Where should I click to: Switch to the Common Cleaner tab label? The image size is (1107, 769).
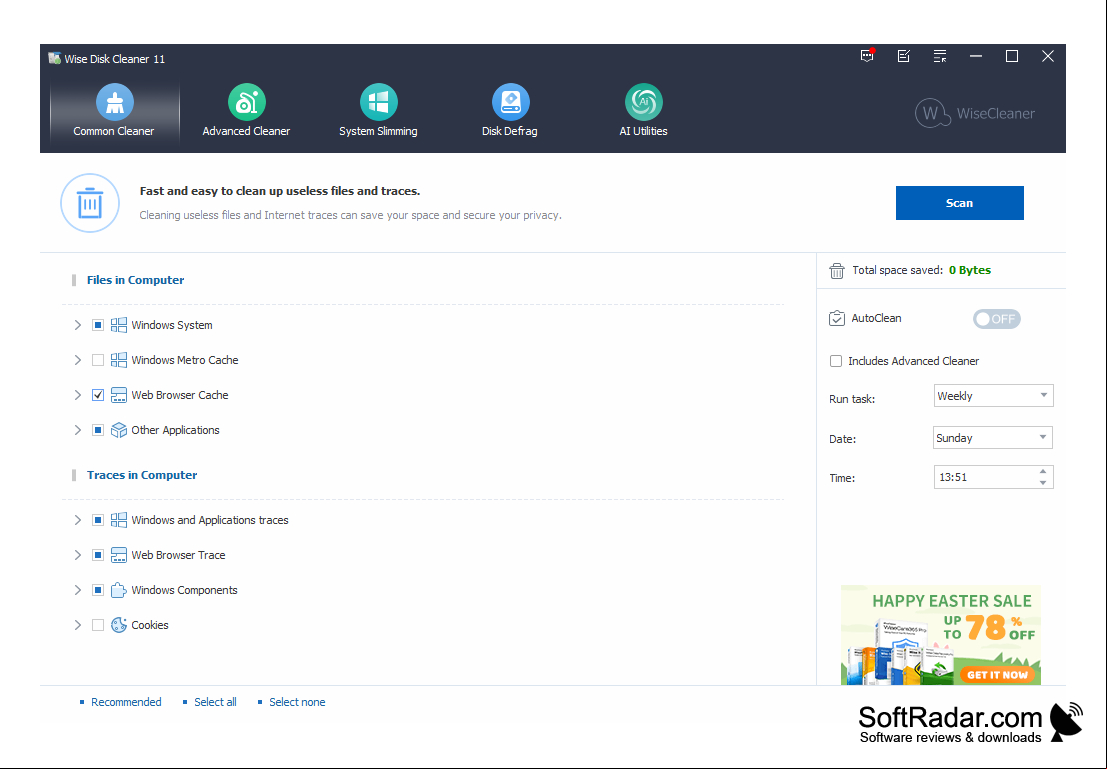[114, 131]
